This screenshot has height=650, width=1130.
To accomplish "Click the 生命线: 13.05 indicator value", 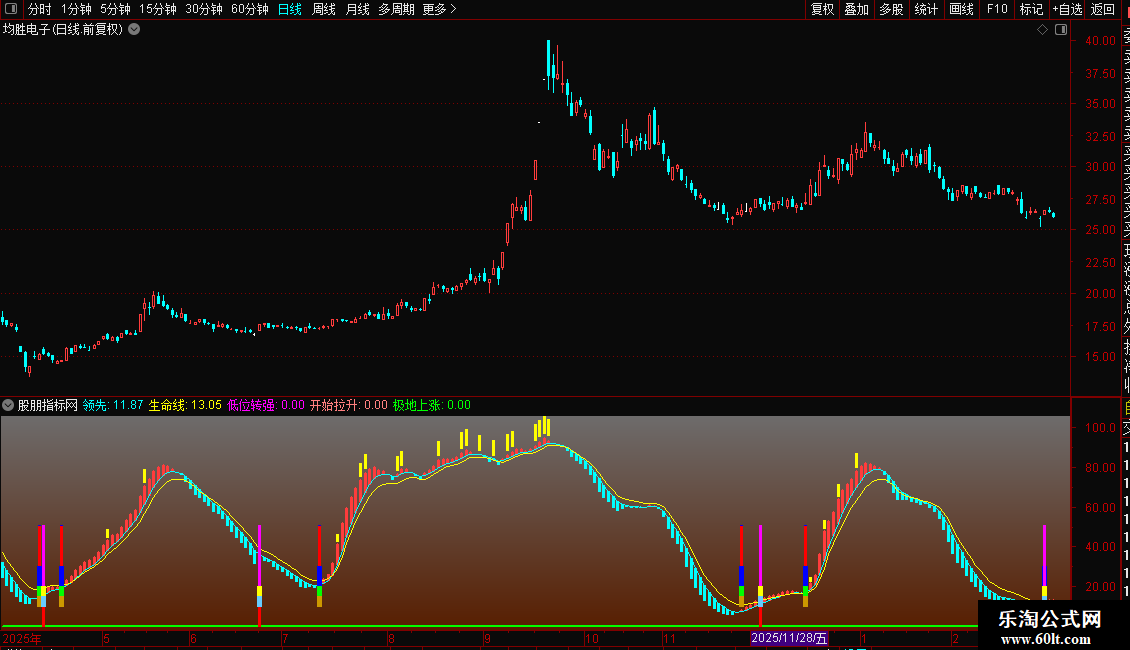I will pos(185,405).
